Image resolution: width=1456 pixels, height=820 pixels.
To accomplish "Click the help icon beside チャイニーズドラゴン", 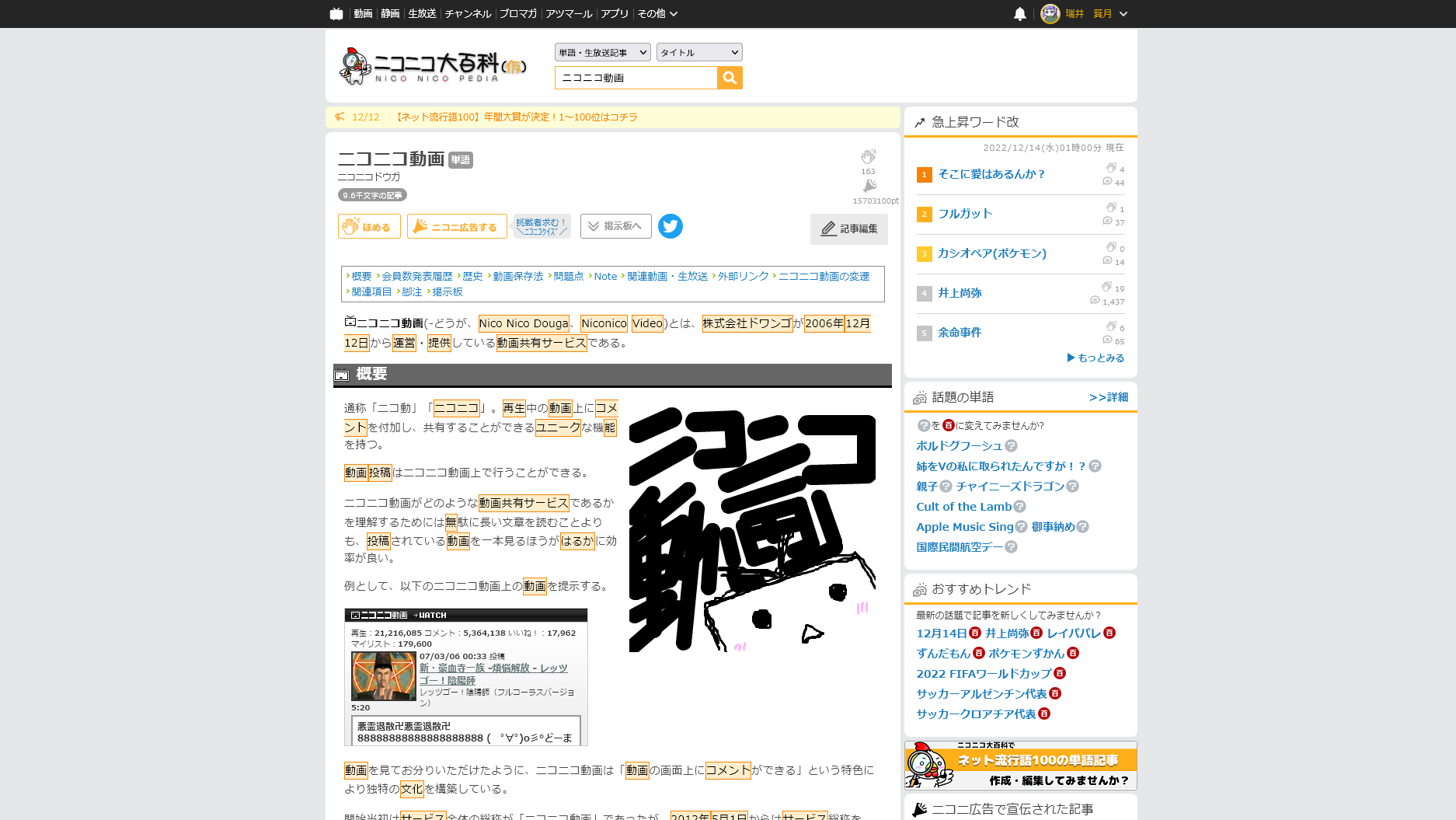I will (x=1072, y=487).
